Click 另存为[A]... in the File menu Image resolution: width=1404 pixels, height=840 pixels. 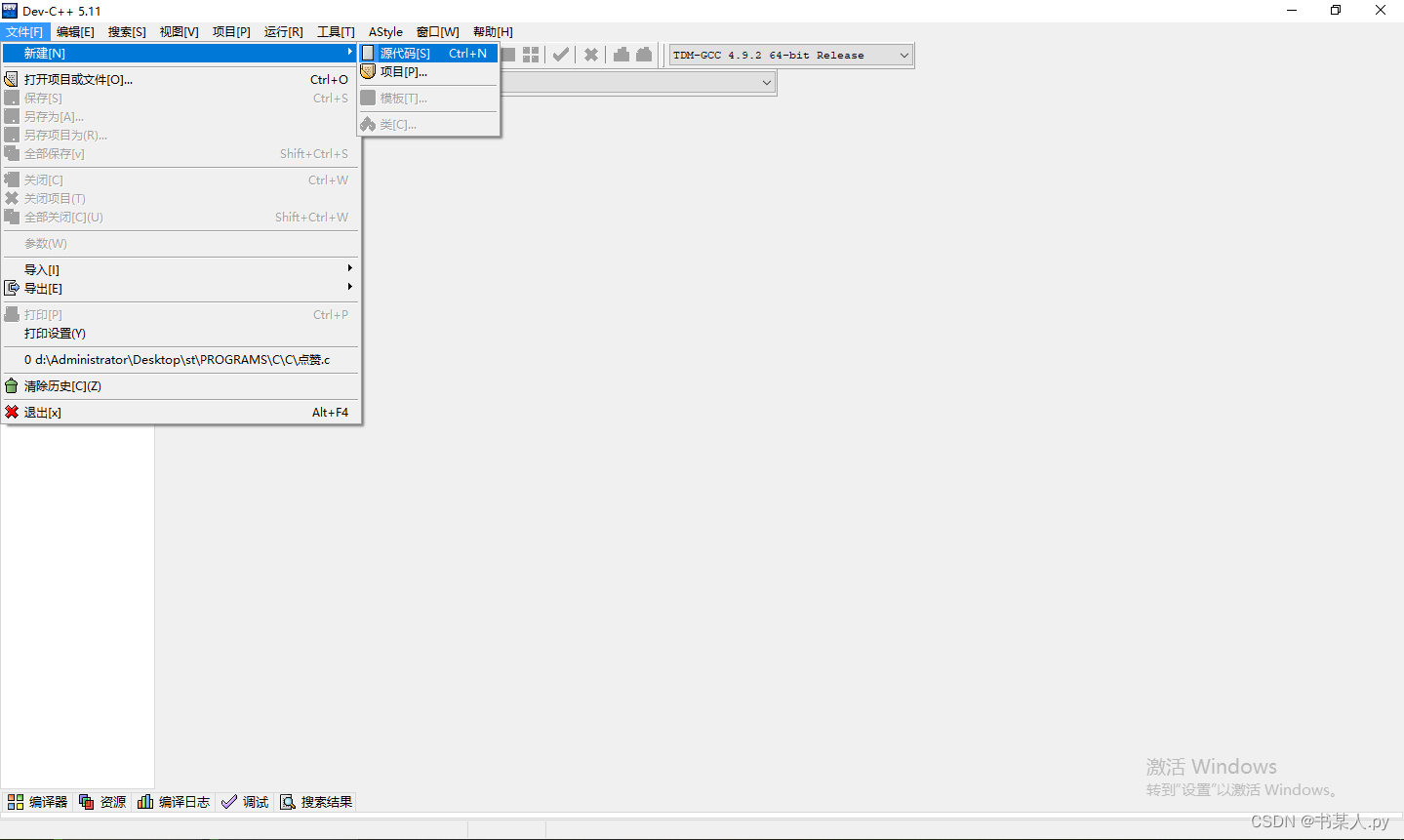pyautogui.click(x=181, y=116)
